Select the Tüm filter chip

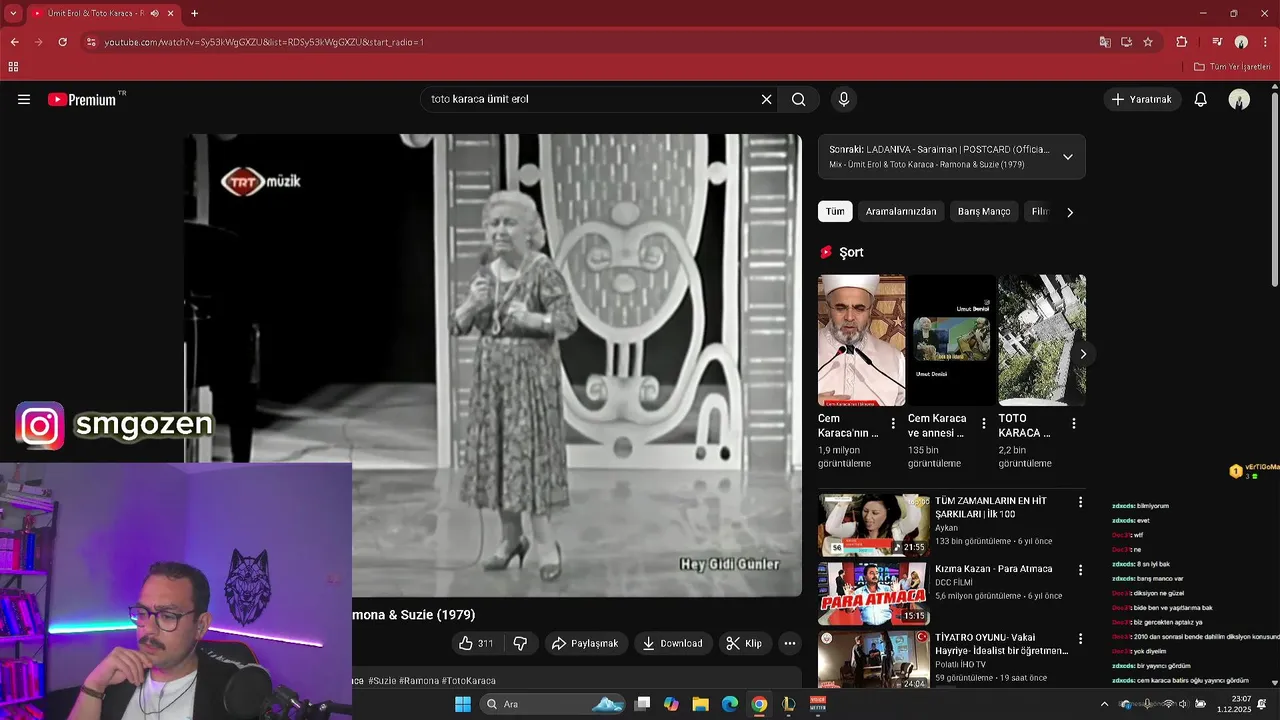pos(835,211)
